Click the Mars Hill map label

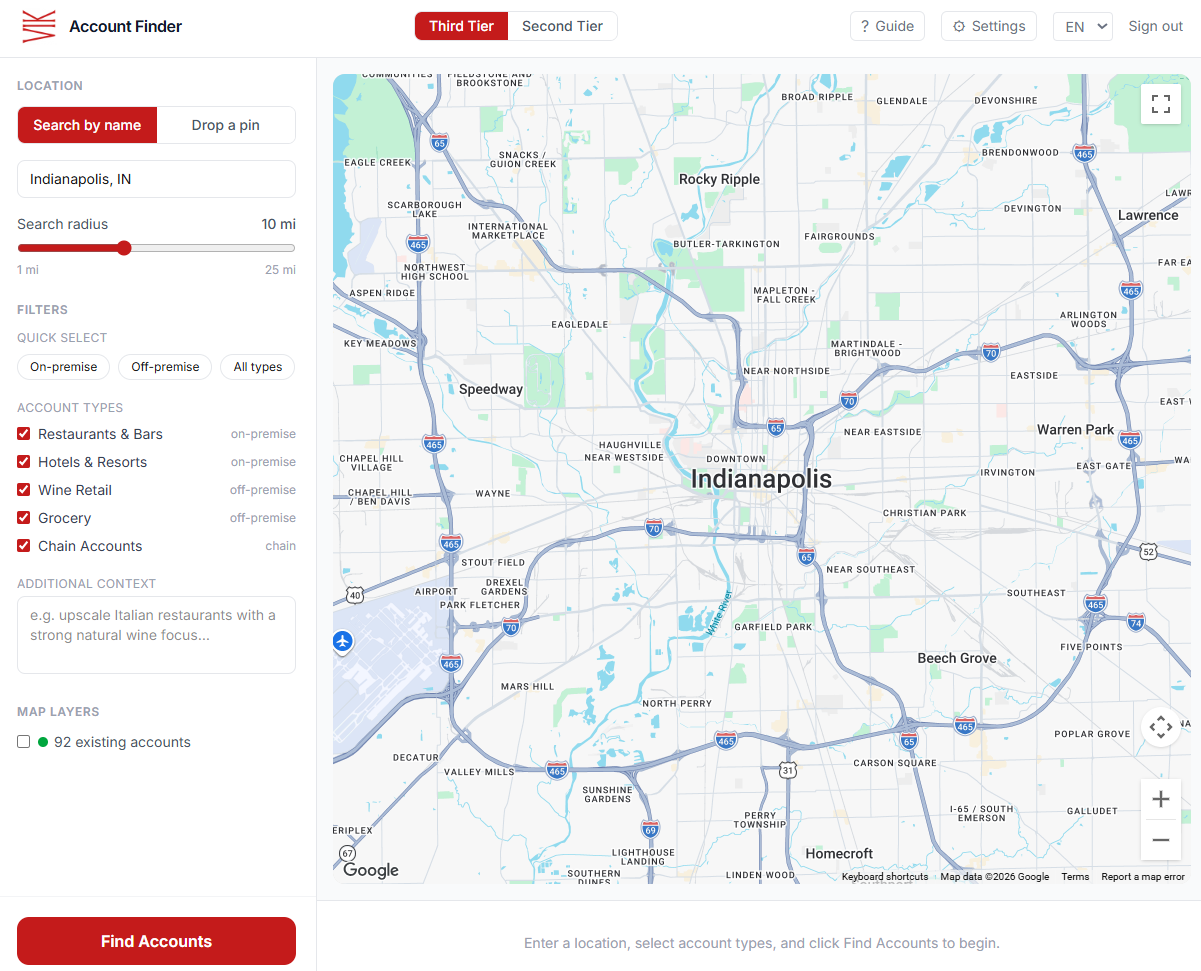(x=527, y=687)
